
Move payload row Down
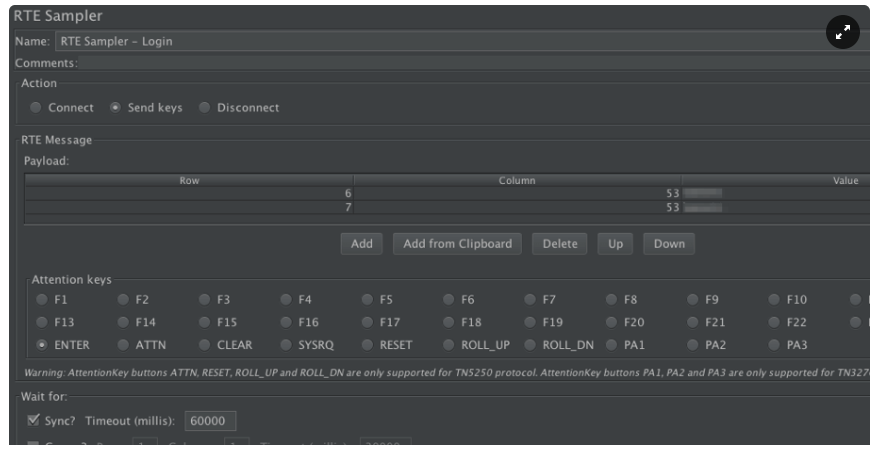coord(669,244)
